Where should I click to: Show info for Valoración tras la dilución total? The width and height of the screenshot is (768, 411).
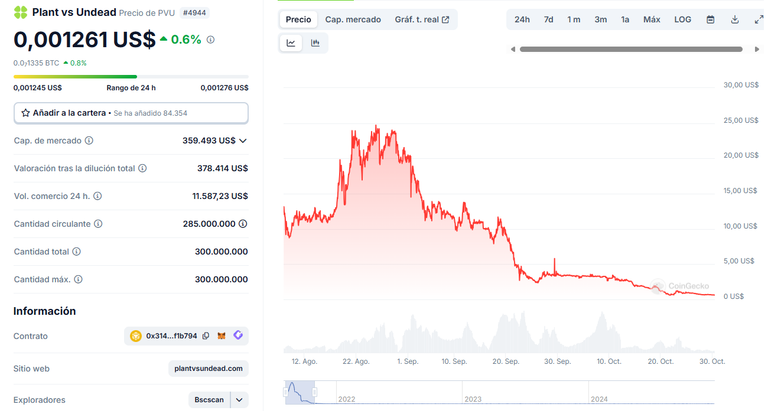(143, 168)
